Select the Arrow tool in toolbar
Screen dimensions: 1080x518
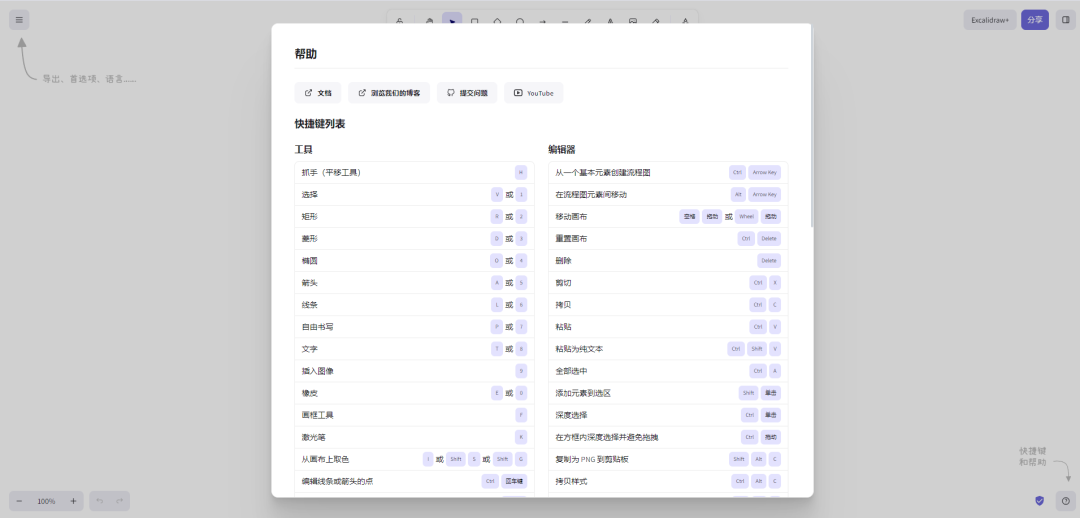(543, 20)
